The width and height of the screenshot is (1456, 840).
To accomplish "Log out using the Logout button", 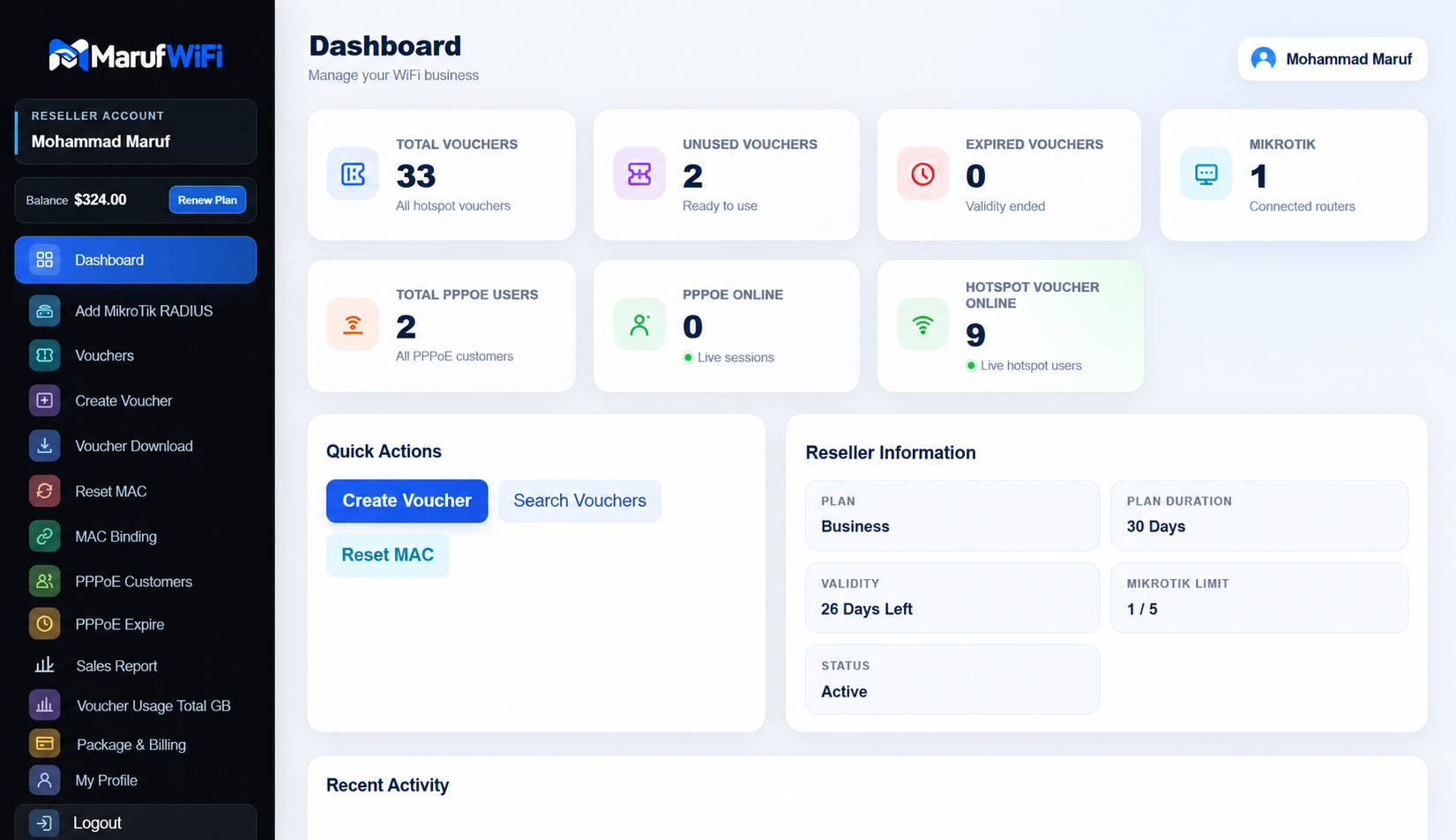I will point(136,822).
